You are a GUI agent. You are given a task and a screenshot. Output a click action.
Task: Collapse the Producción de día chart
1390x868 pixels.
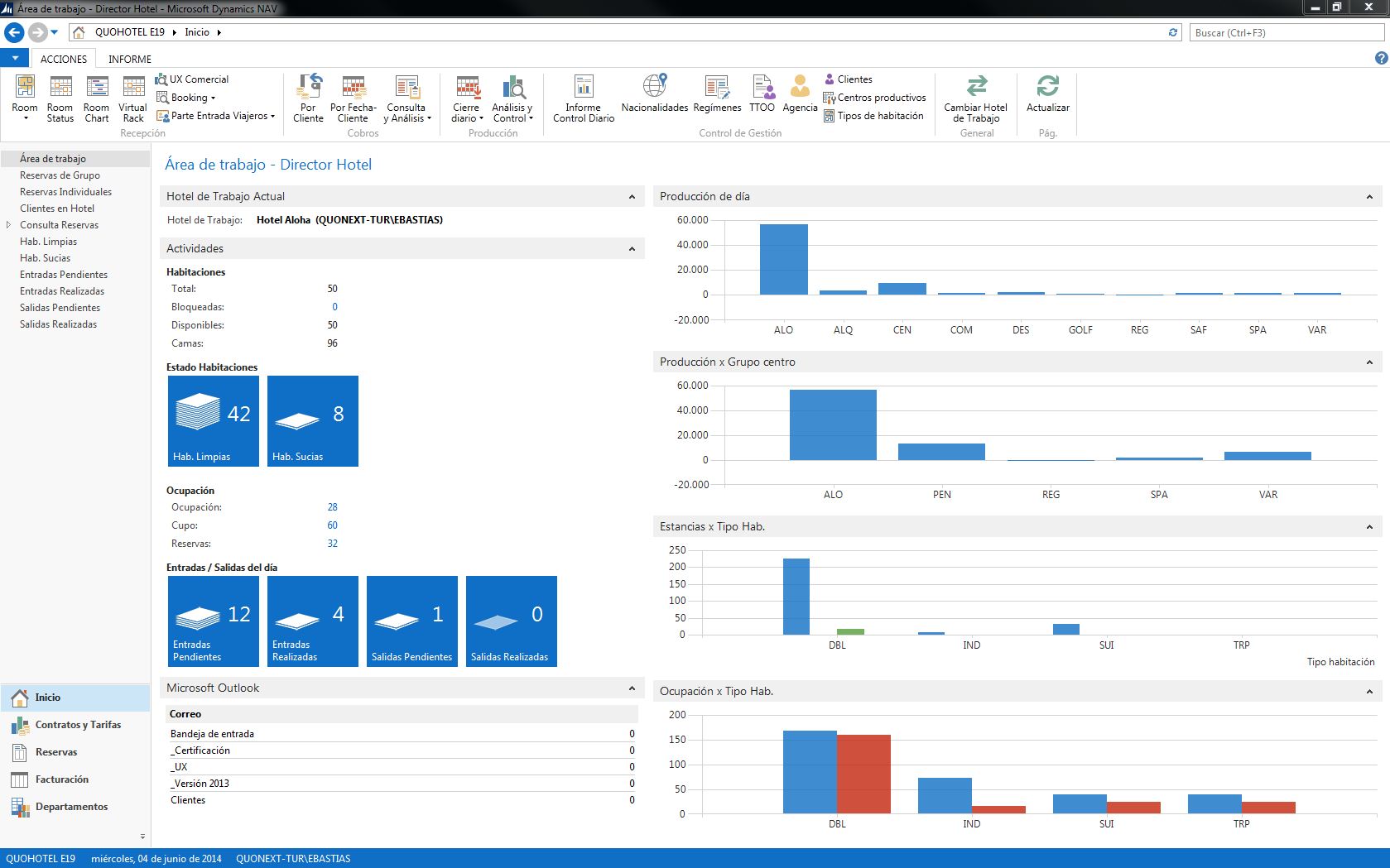[x=1369, y=197]
